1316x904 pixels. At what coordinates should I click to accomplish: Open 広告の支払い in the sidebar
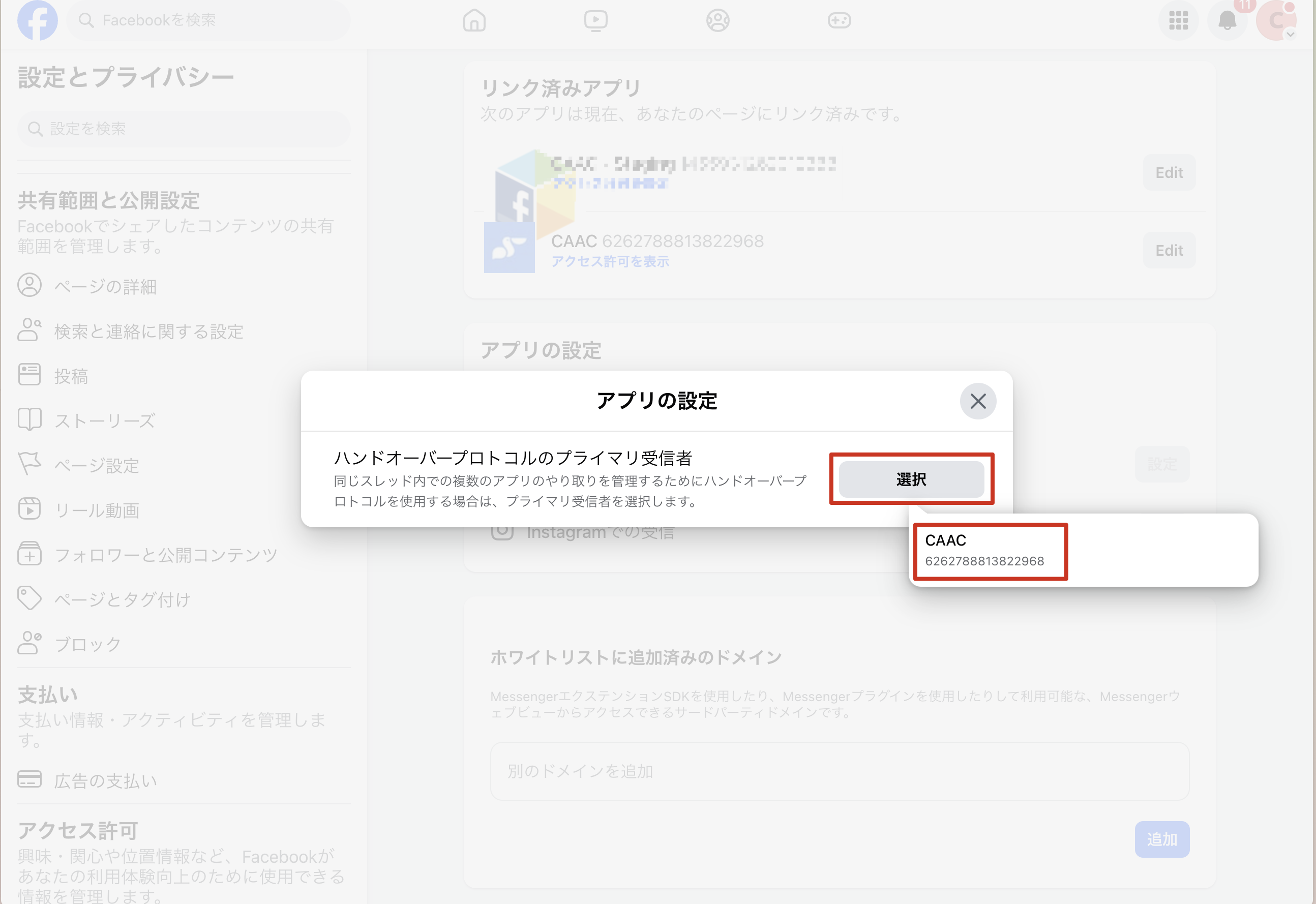pos(184,780)
